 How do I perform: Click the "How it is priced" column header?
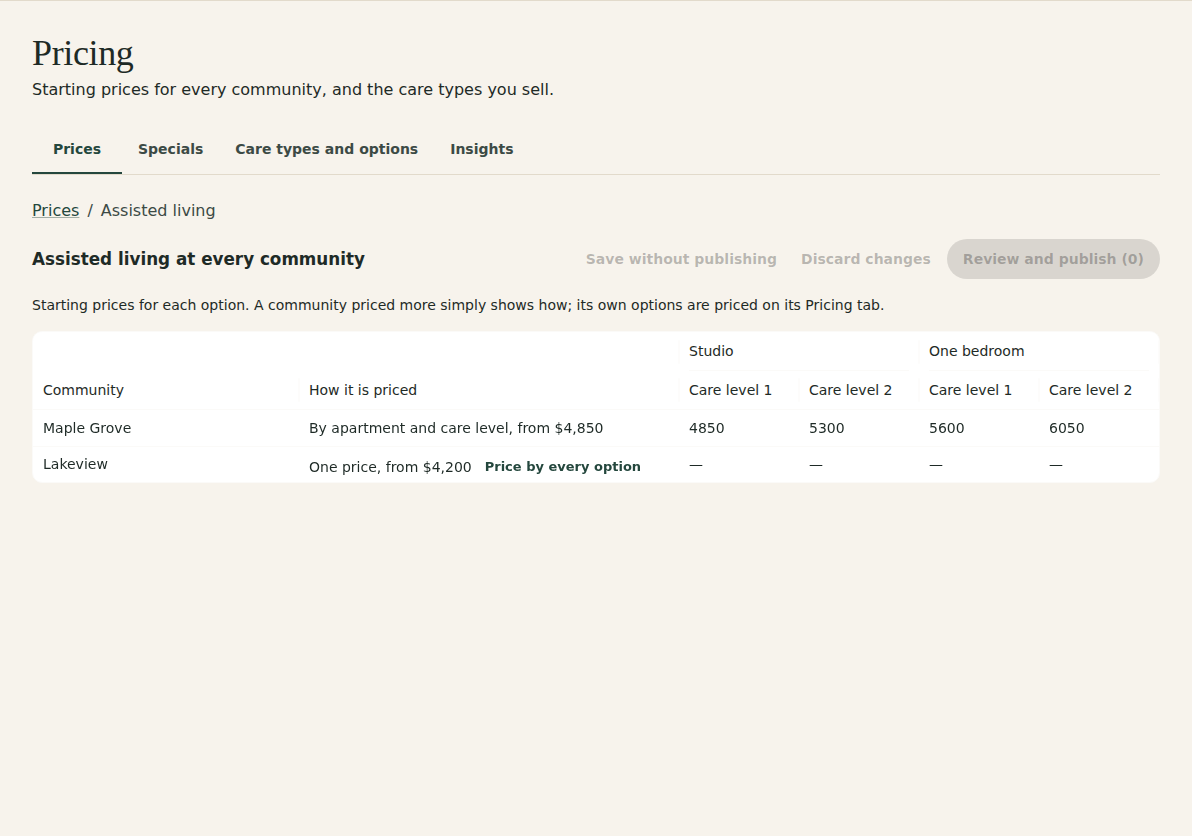click(363, 390)
